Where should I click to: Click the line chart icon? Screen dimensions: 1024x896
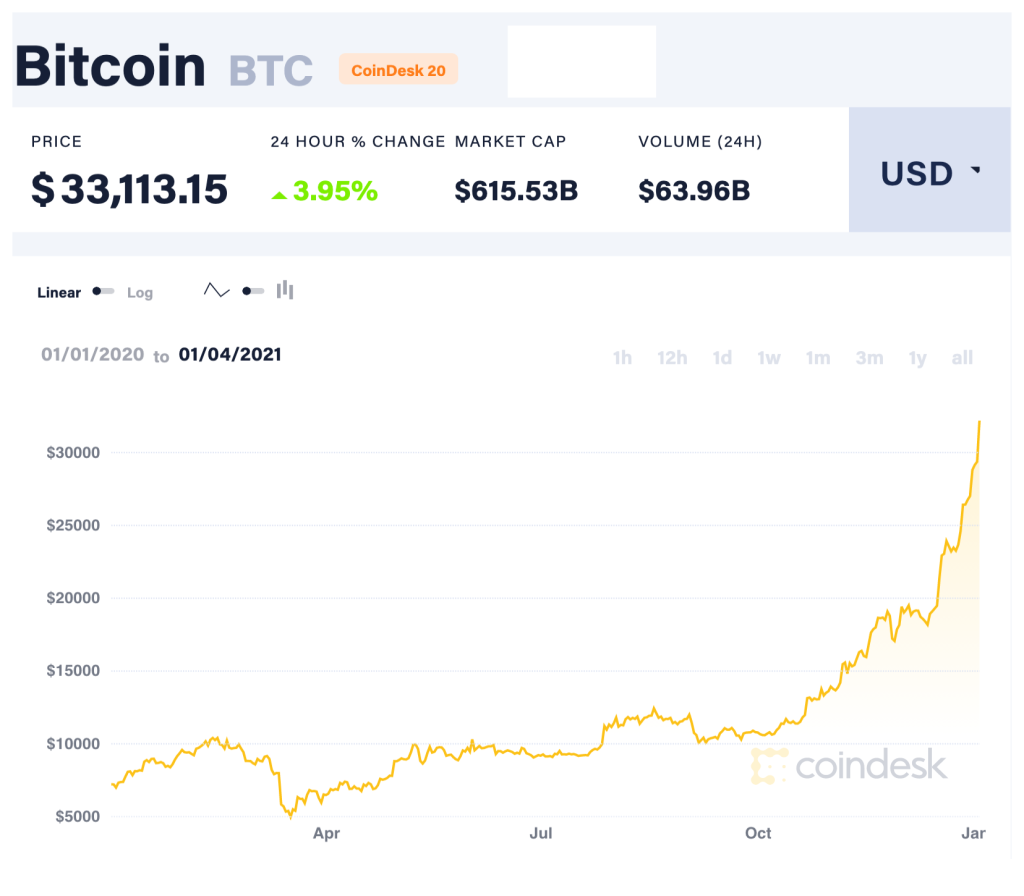click(x=216, y=291)
